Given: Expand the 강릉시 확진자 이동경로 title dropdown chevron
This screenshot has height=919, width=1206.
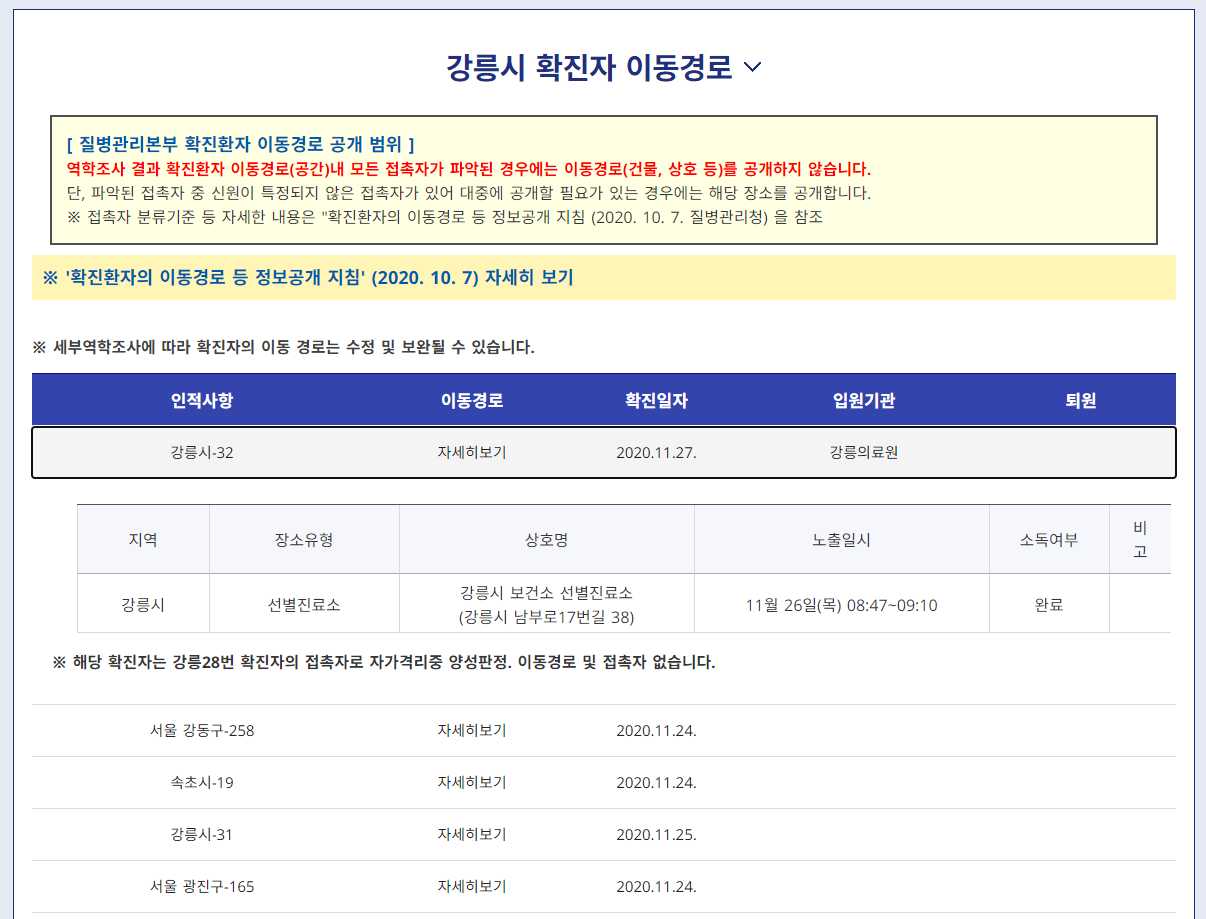Looking at the screenshot, I should tap(753, 68).
